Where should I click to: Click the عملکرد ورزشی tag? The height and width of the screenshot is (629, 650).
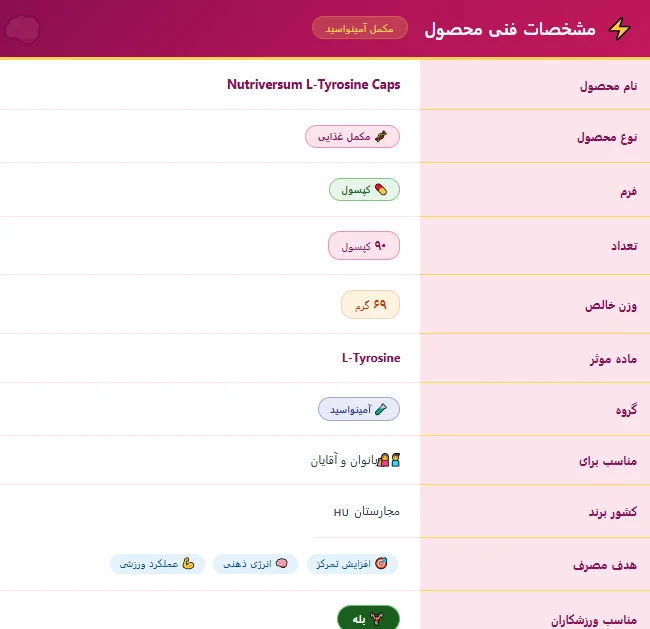point(157,564)
